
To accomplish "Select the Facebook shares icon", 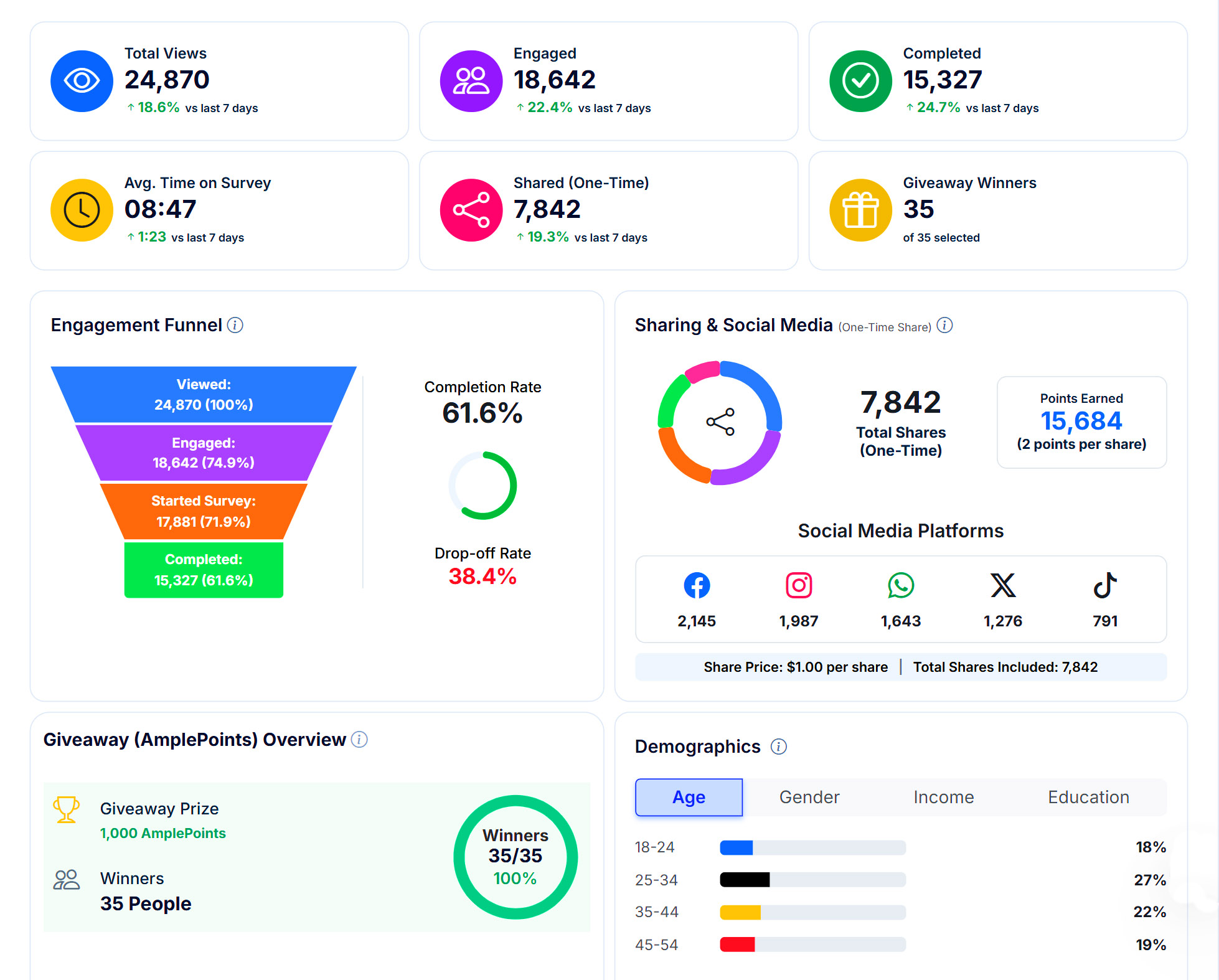I will [697, 585].
